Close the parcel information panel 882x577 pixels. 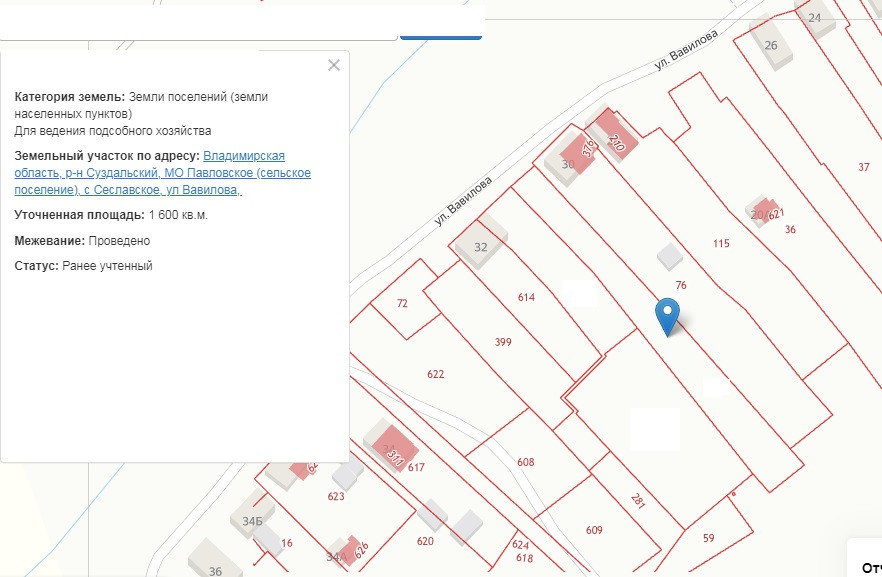click(x=334, y=65)
